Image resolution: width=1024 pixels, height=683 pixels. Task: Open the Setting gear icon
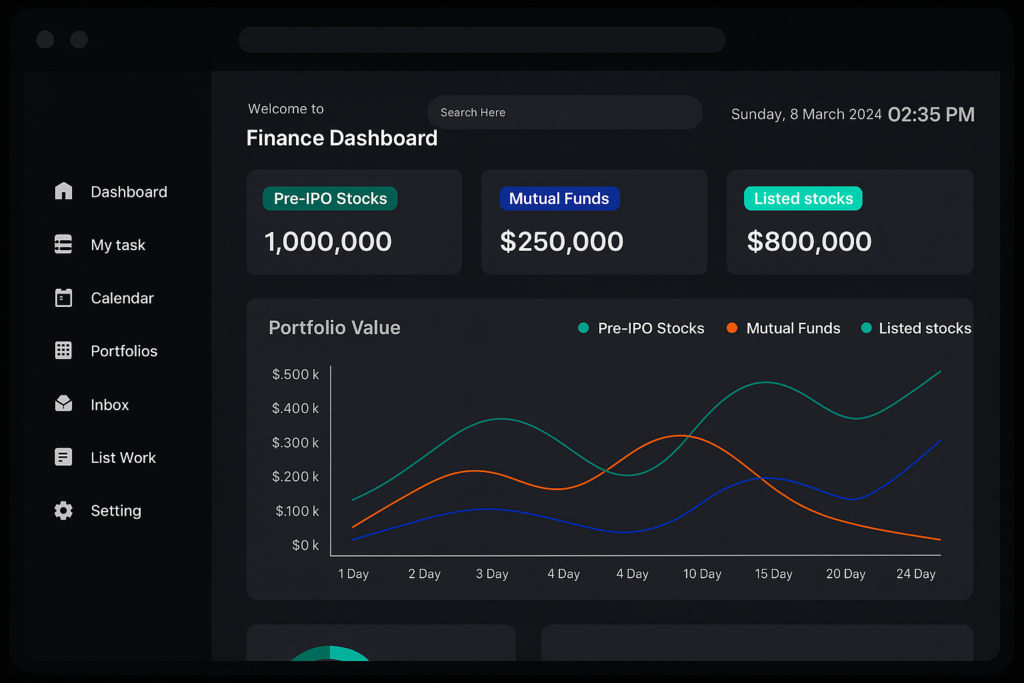click(x=64, y=511)
